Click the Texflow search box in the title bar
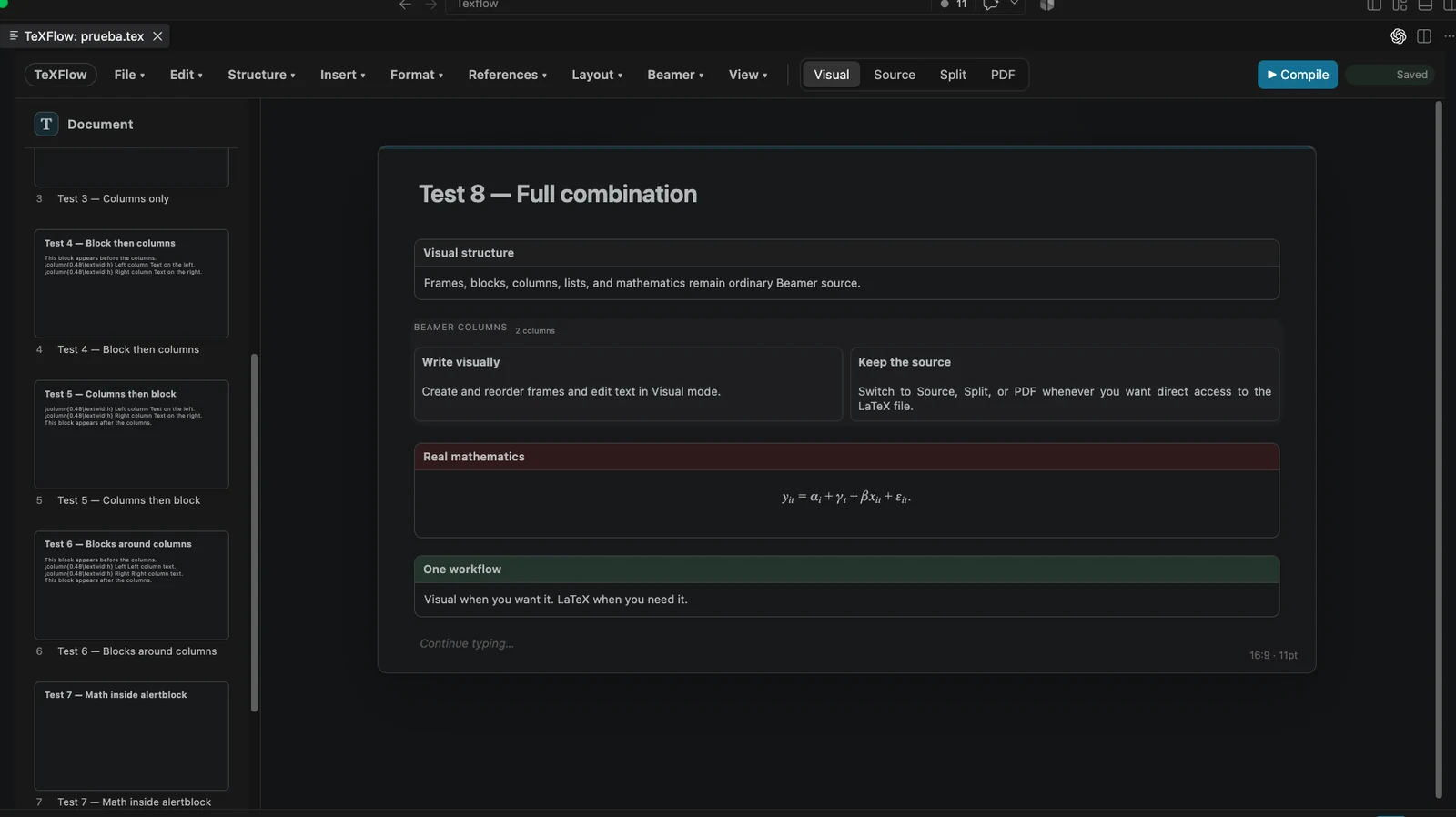This screenshot has height=817, width=1456. (x=688, y=5)
